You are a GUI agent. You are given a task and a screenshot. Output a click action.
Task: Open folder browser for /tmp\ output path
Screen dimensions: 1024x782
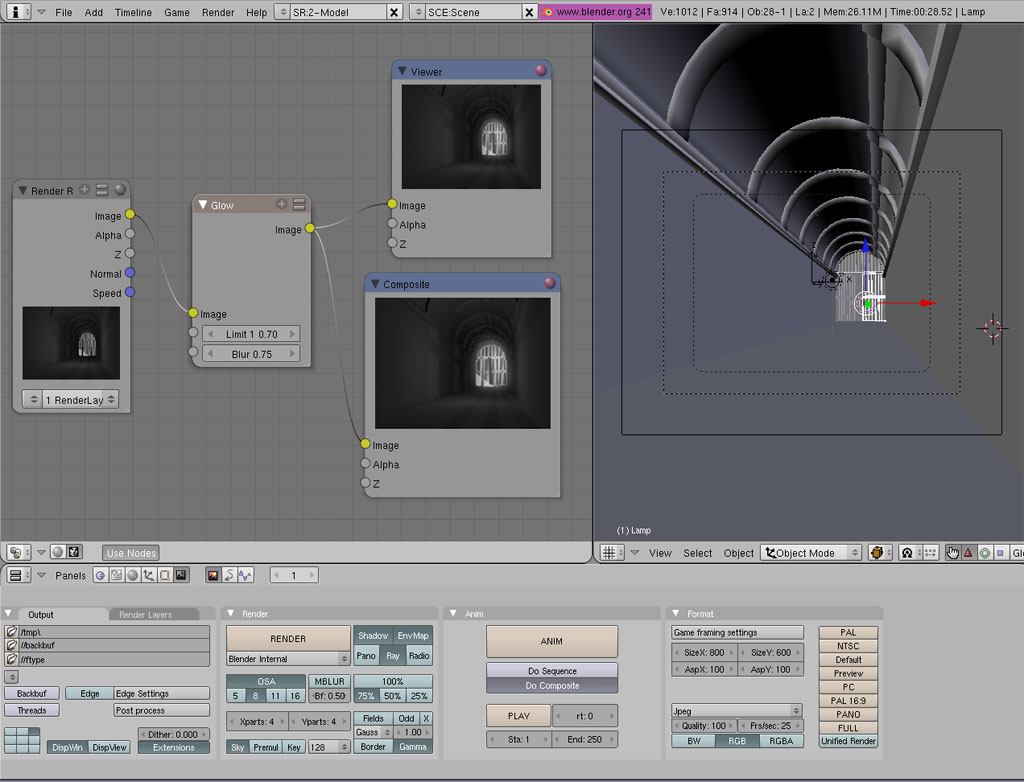coord(12,632)
